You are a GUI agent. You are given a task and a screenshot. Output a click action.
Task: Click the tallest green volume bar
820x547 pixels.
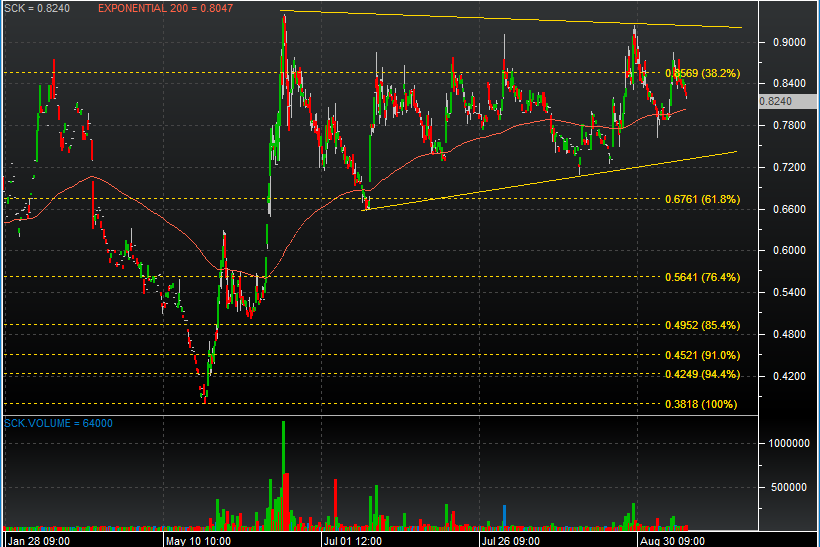[x=283, y=472]
